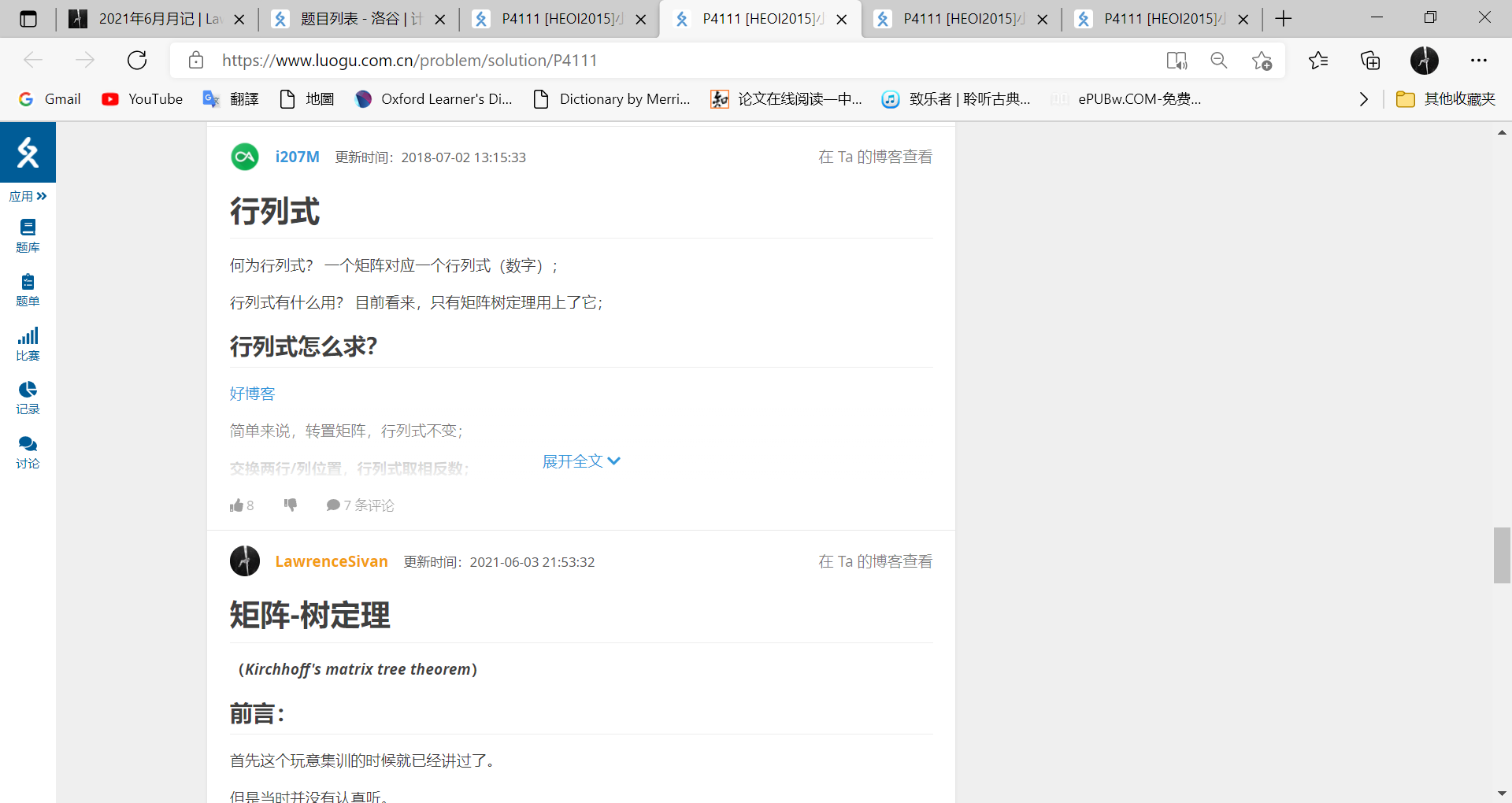This screenshot has height=803, width=1512.
Task: Open the Favorites list
Action: tap(1318, 60)
